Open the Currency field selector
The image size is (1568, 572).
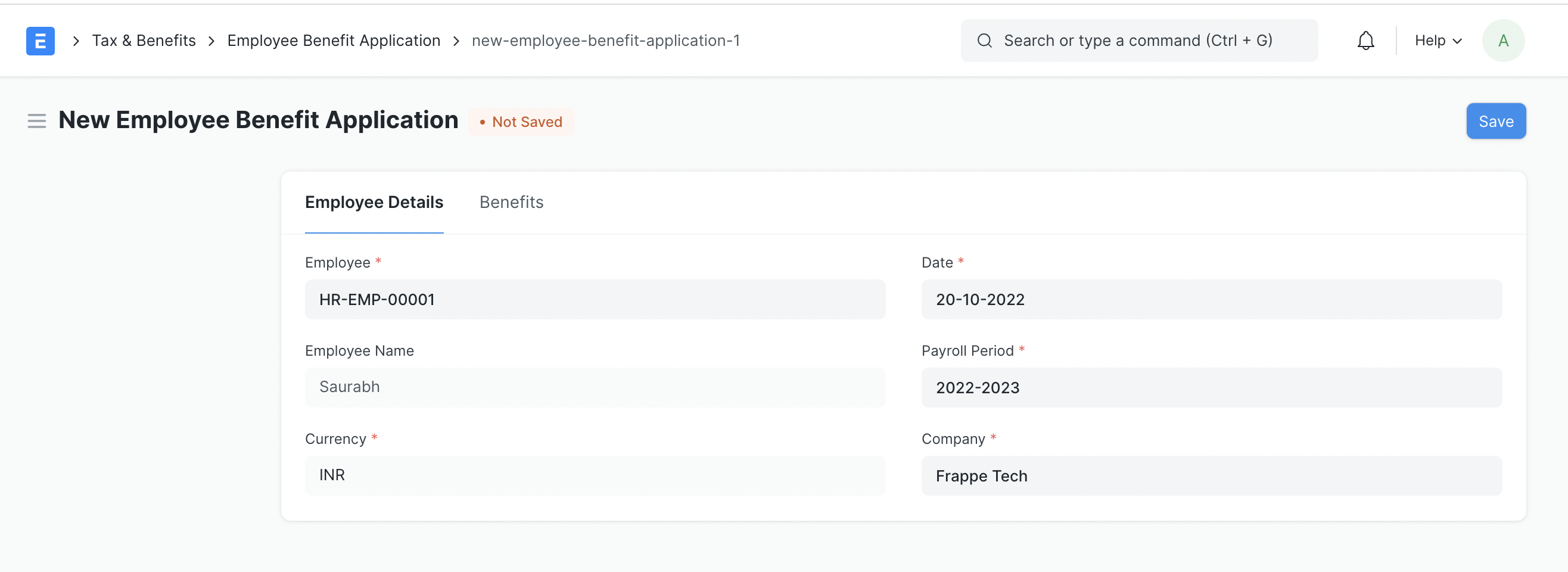(595, 475)
